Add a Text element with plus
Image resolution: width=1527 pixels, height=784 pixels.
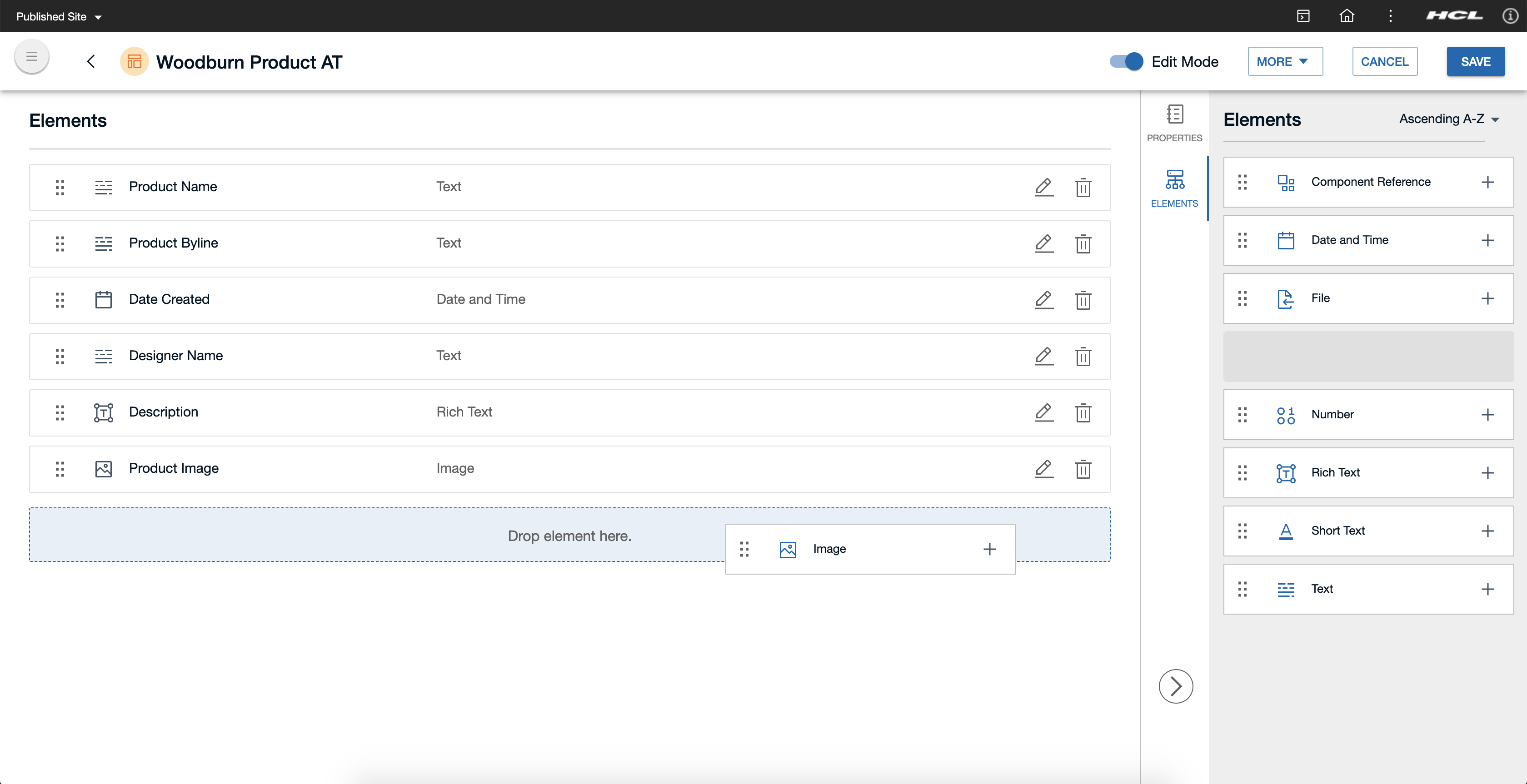[x=1487, y=589]
